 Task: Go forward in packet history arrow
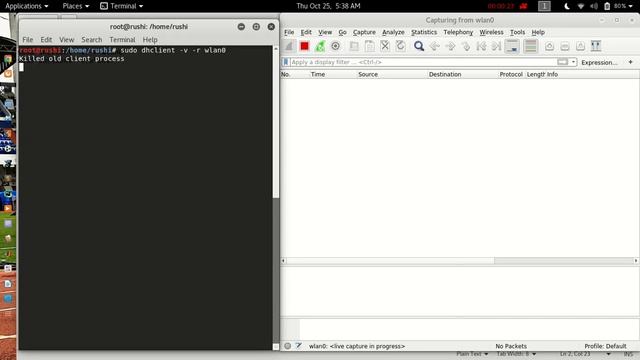[450, 46]
